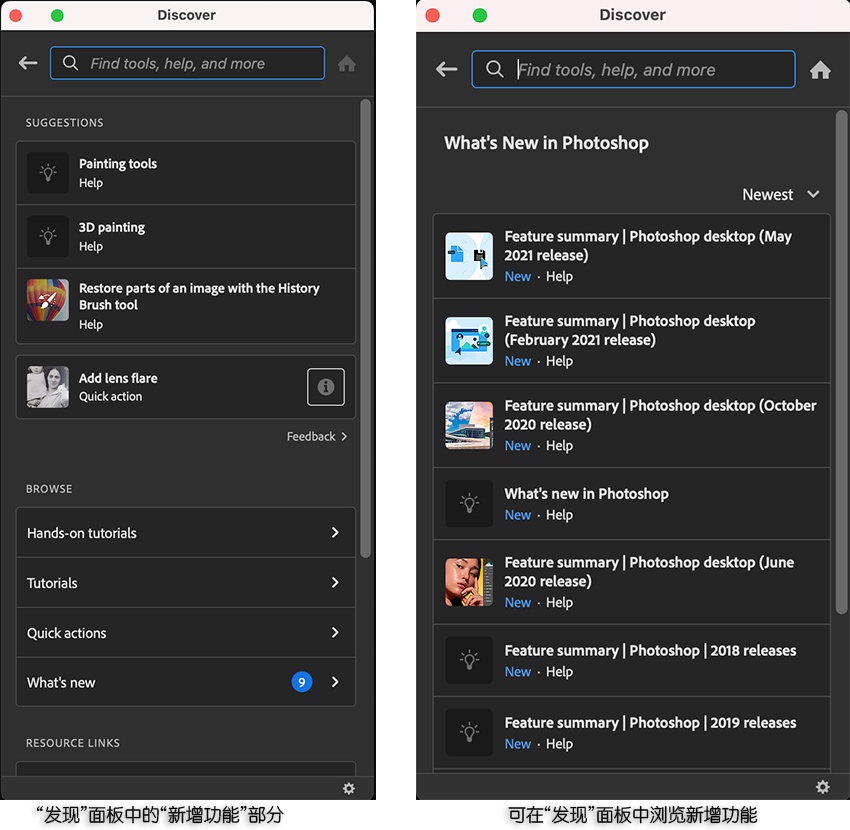
Task: Click the blue 9 badge on What's new
Action: pyautogui.click(x=302, y=682)
